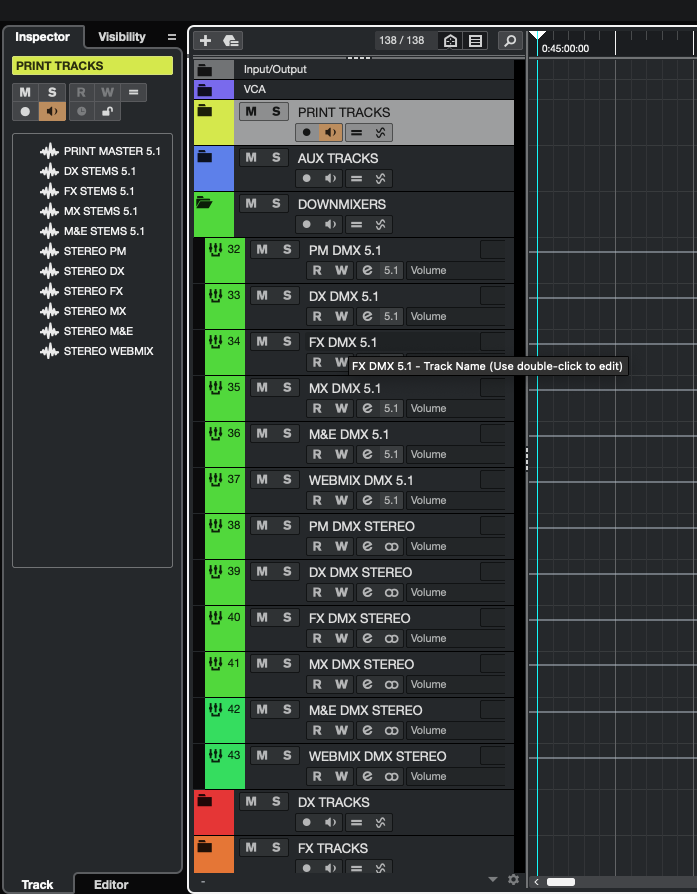Mute the PM DMX 5.1 track
The height and width of the screenshot is (894, 697).
pos(262,249)
